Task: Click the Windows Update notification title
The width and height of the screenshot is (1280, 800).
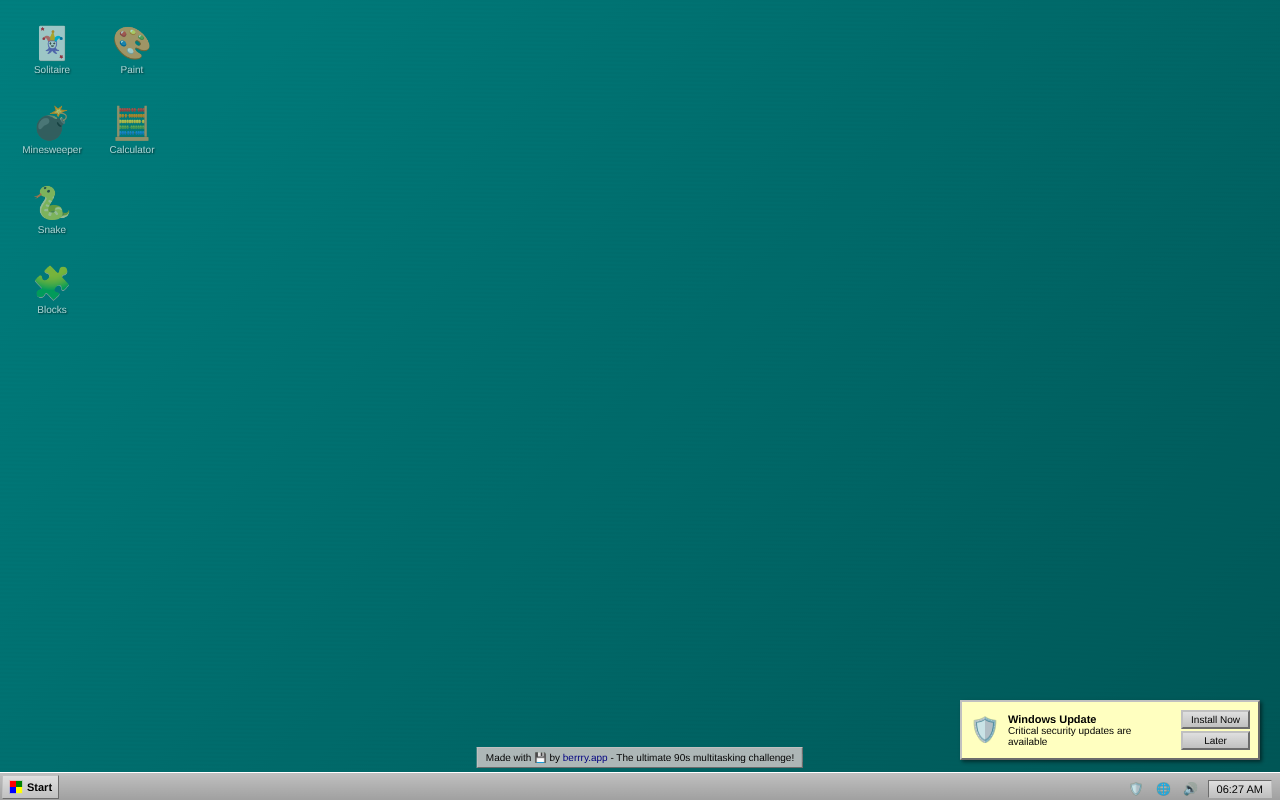Action: pyautogui.click(x=1051, y=719)
